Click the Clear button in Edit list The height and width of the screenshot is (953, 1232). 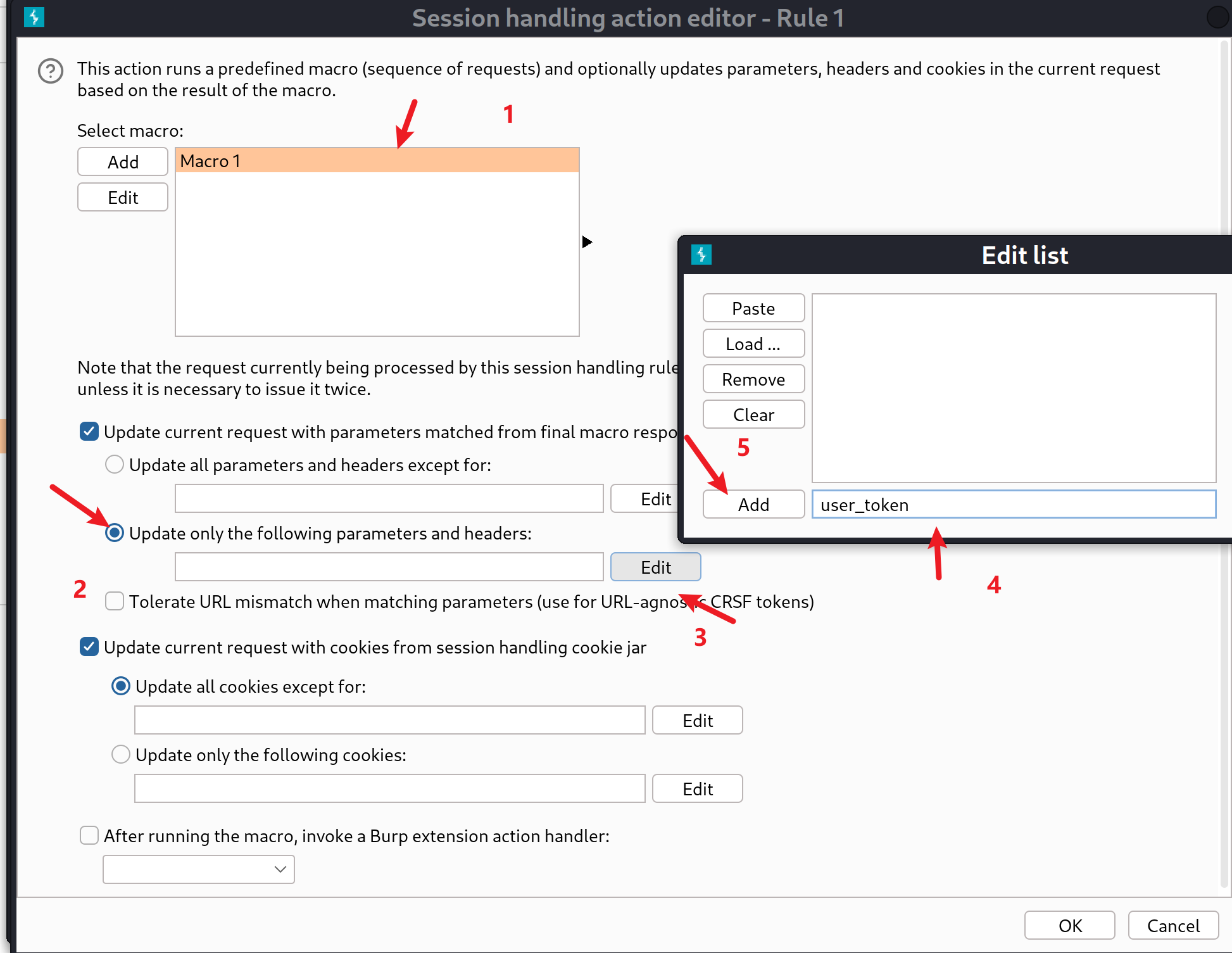753,416
